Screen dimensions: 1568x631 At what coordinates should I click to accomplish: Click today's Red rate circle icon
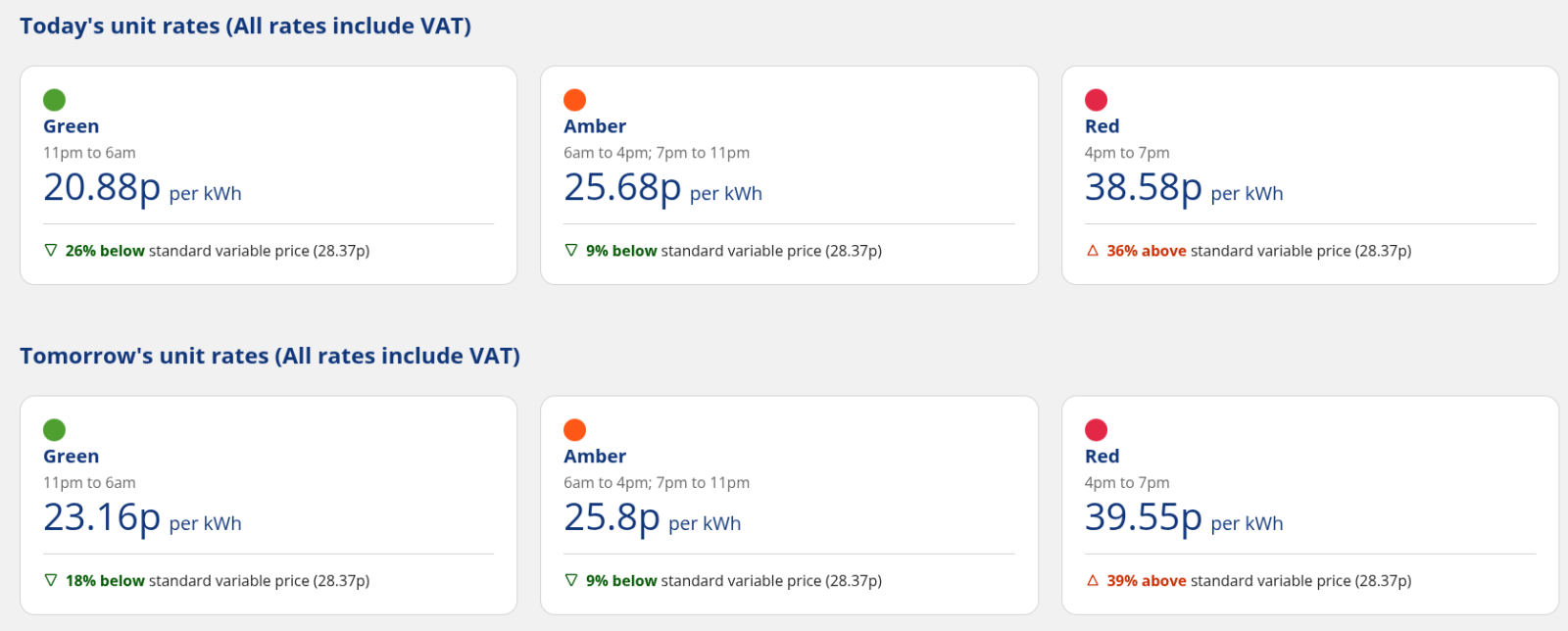[1096, 100]
